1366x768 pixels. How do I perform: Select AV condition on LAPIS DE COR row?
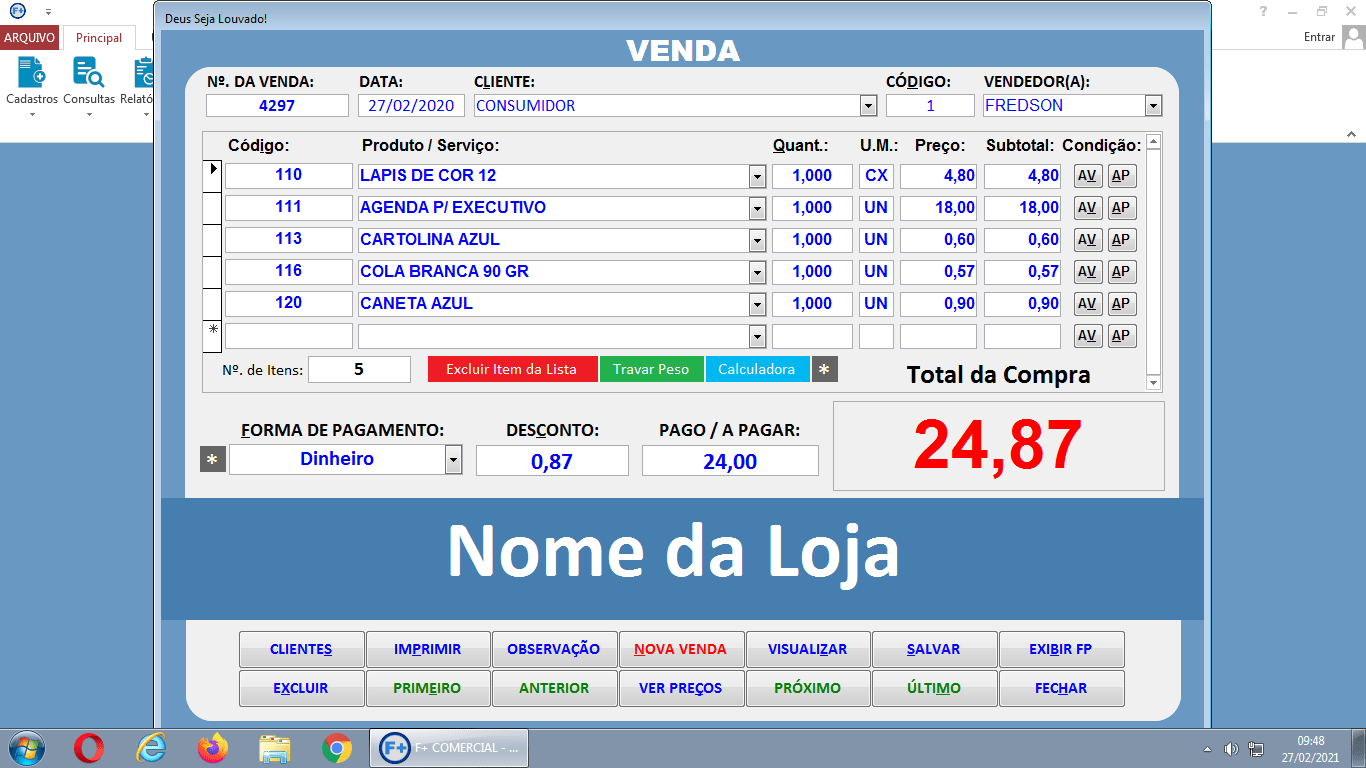tap(1087, 175)
